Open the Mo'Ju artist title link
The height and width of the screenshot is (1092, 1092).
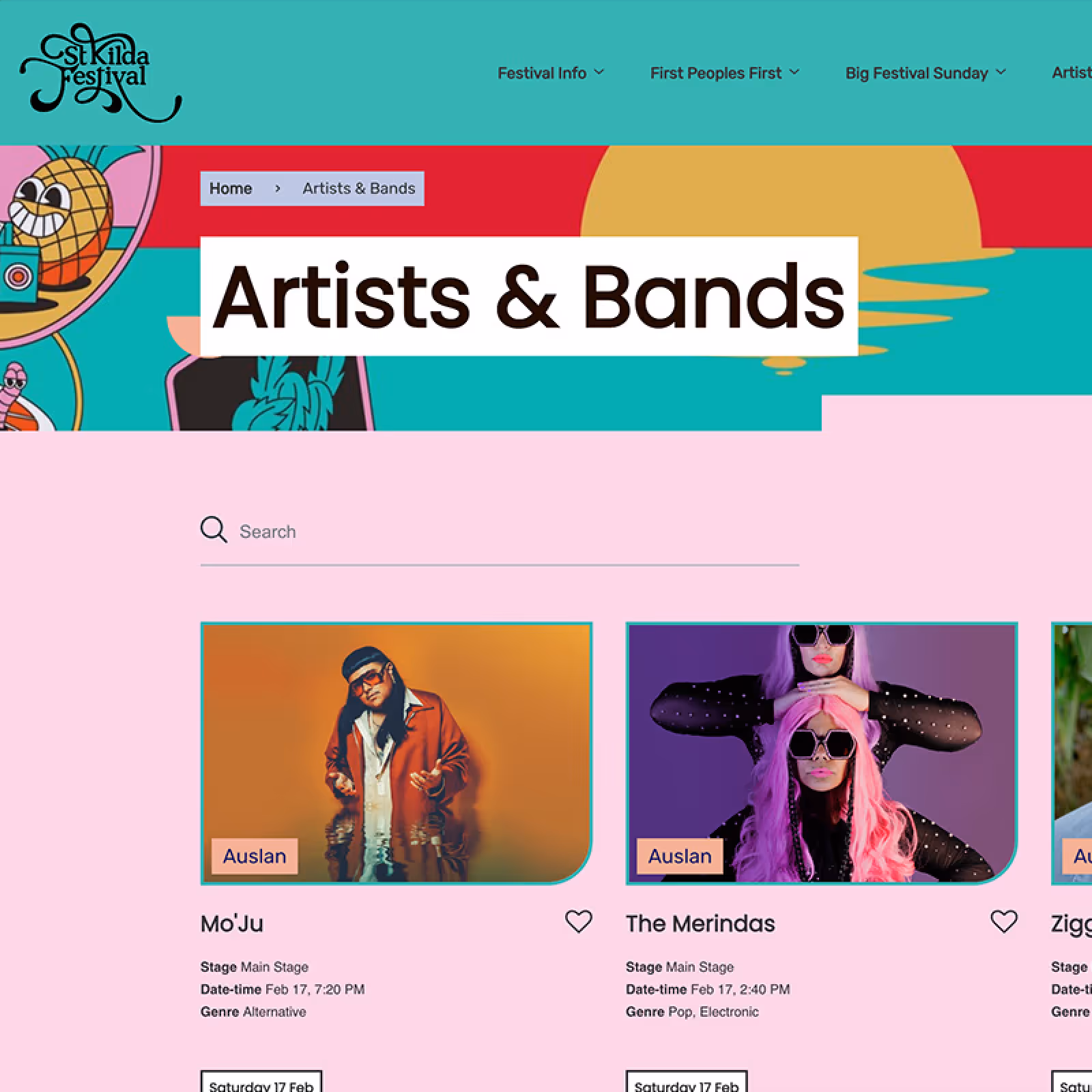232,923
